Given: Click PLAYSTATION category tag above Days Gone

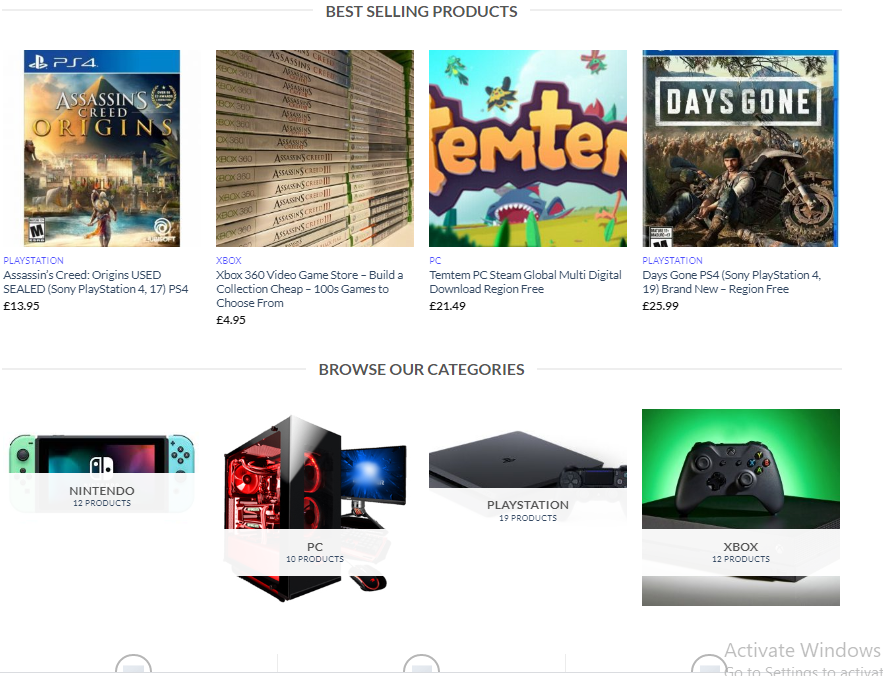Looking at the screenshot, I should tap(672, 260).
